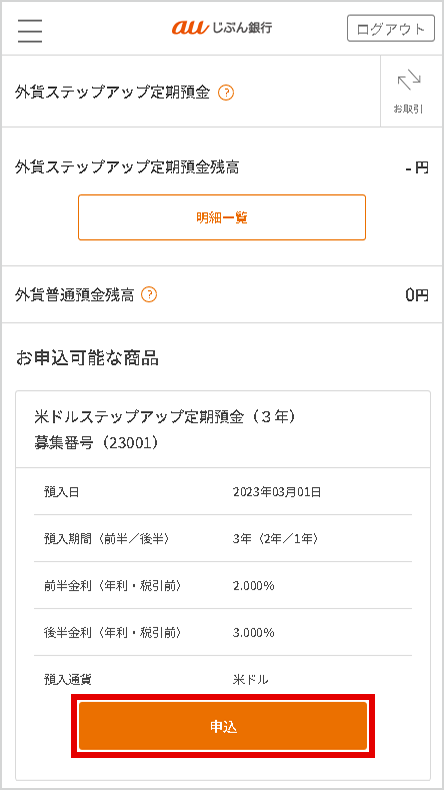
Task: Click the 0円 balance amount
Action: coord(417,295)
